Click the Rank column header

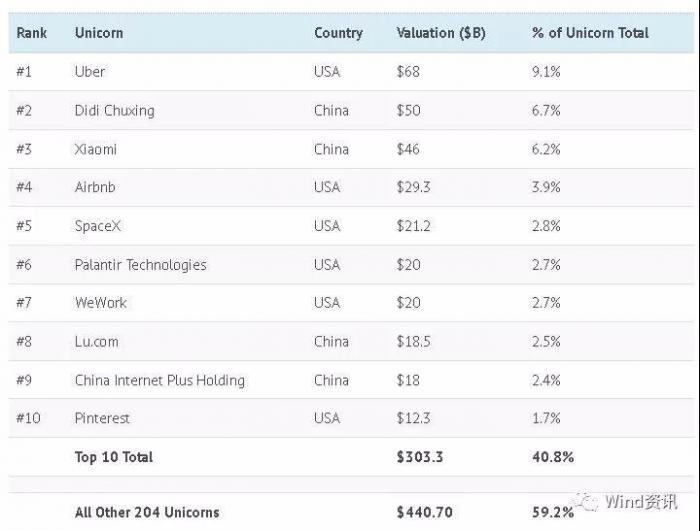32,33
